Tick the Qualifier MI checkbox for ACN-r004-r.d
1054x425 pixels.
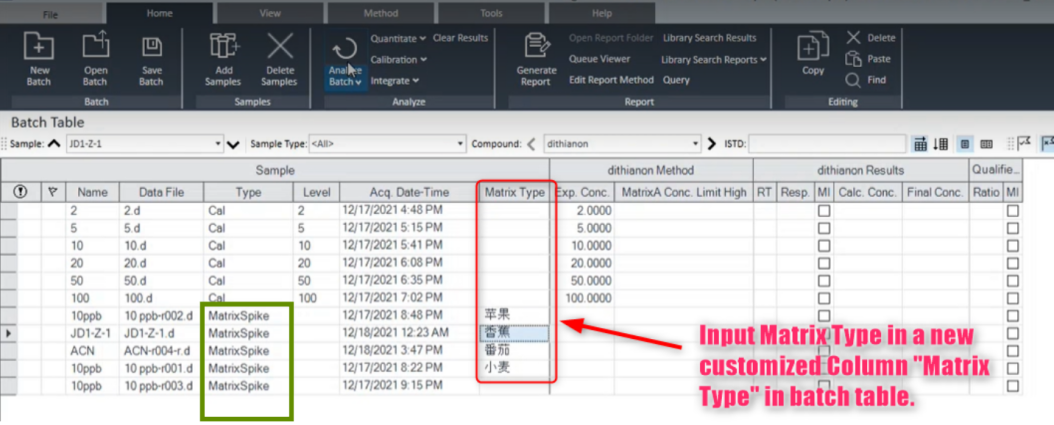coord(1012,351)
